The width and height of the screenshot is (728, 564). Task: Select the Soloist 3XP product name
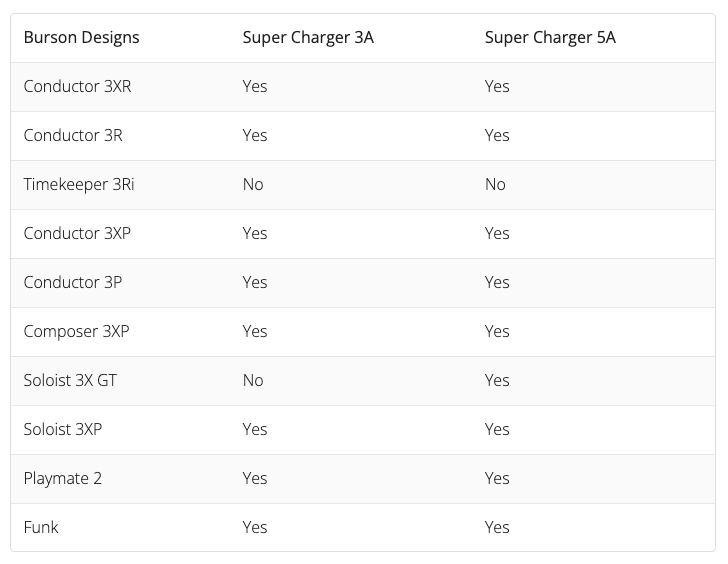pyautogui.click(x=63, y=430)
